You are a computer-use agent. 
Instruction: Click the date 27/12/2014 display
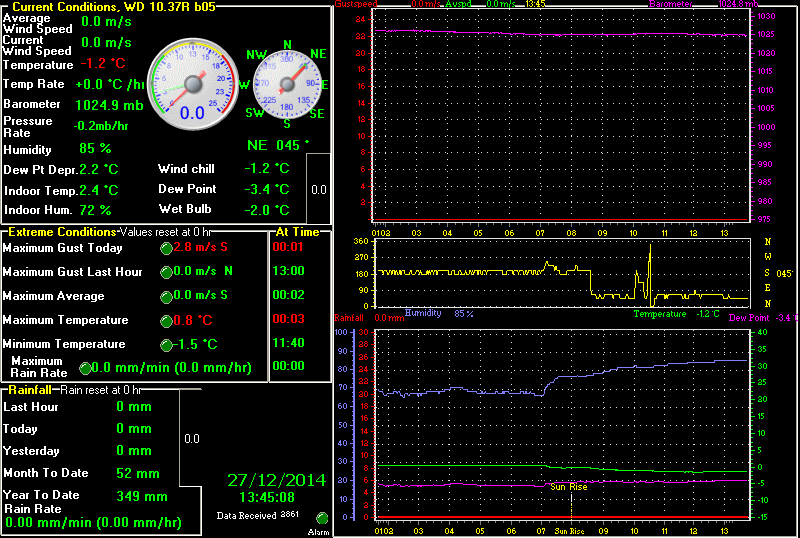pos(276,480)
